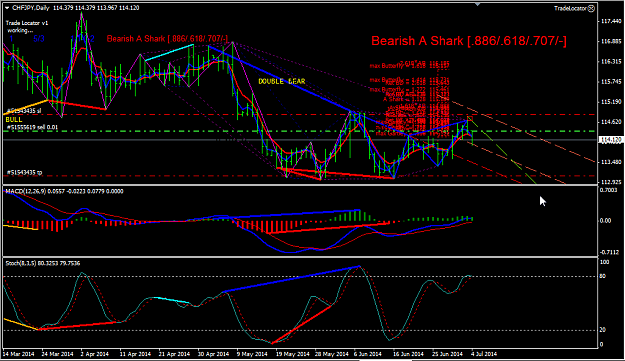Click MACD scale value 0.7003
This screenshot has height=361, width=625.
608,190
